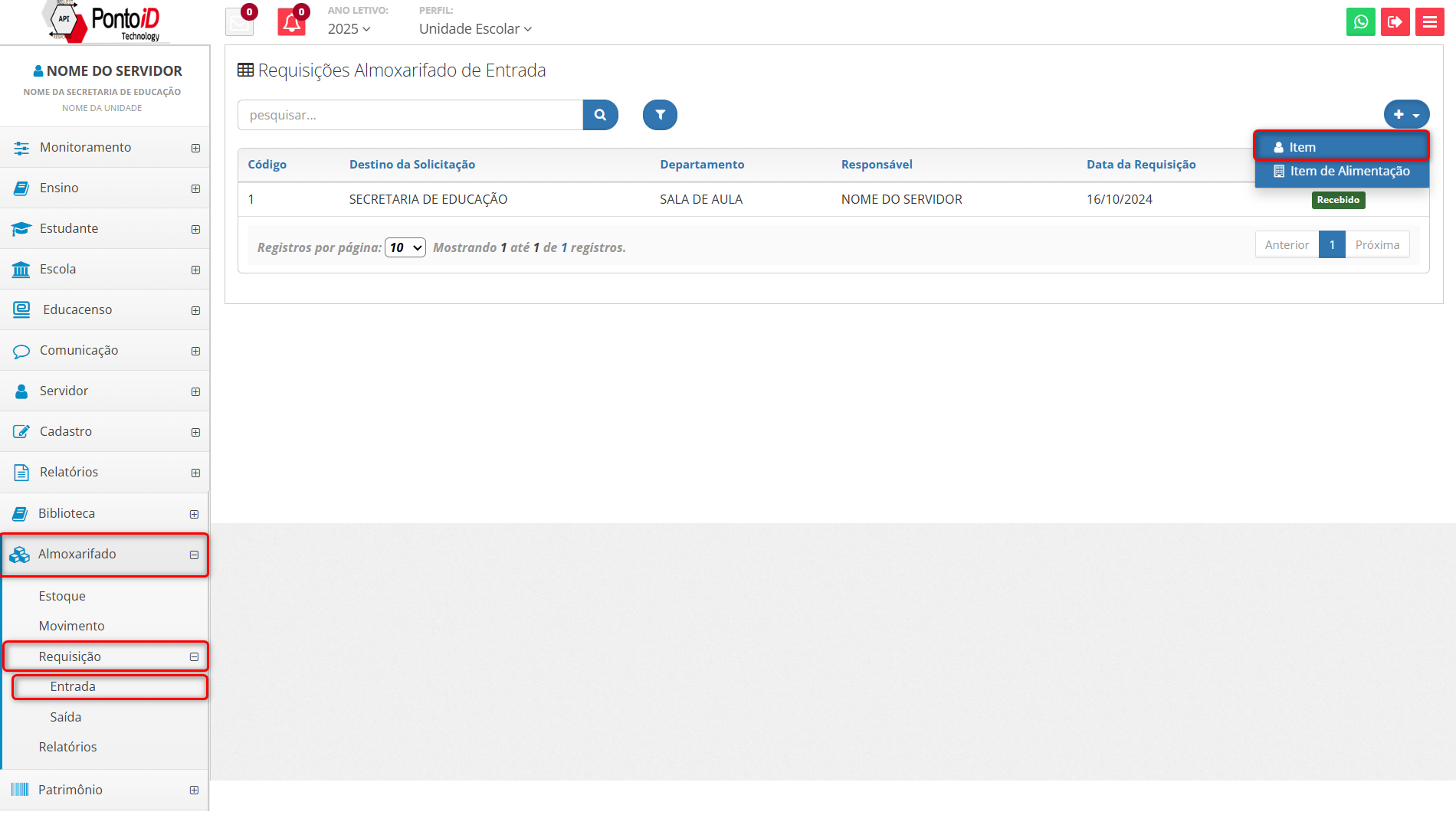Screen dimensions: 1456x815
Task: Go to the Próxima page
Action: [x=1377, y=245]
